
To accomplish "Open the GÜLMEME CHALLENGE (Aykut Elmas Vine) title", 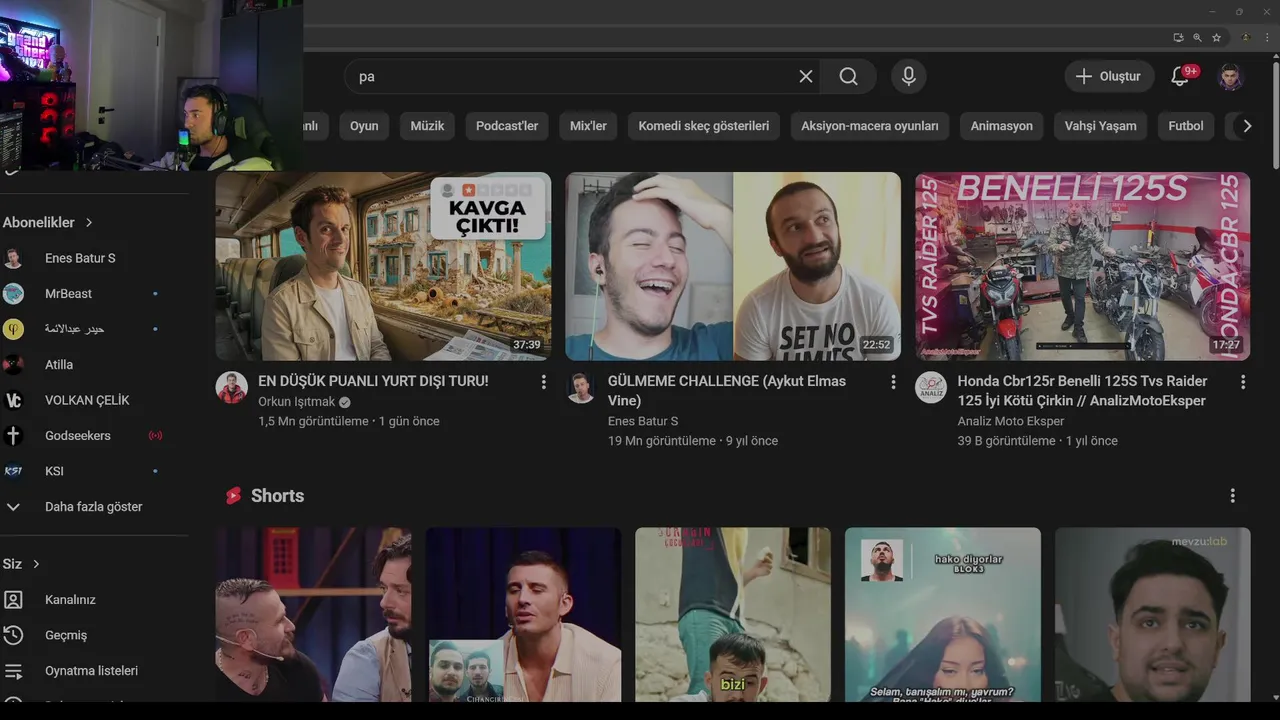I will tap(727, 391).
